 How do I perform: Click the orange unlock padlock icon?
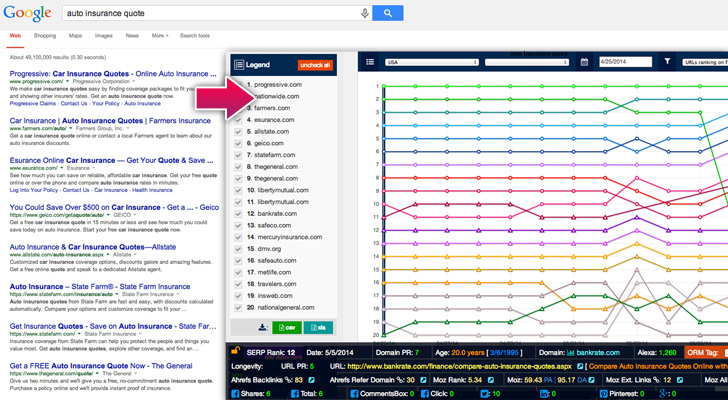tap(235, 351)
